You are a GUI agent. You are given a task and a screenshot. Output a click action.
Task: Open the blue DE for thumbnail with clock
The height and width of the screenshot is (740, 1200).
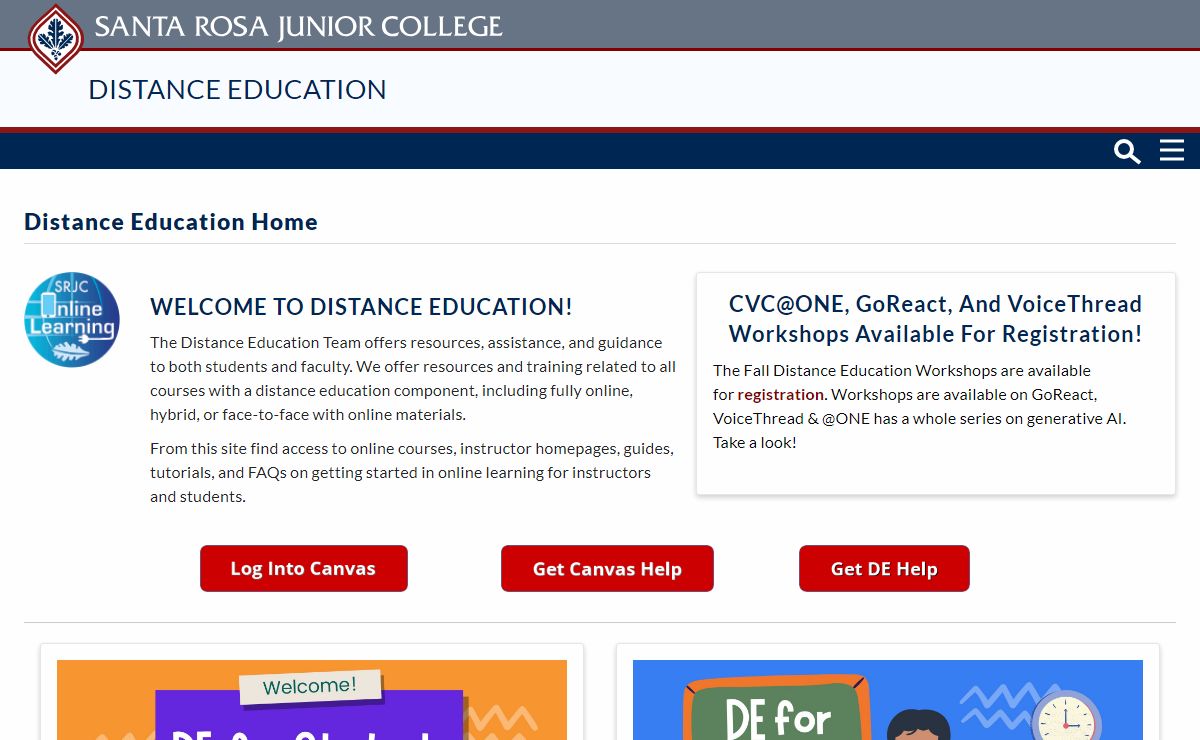point(888,700)
